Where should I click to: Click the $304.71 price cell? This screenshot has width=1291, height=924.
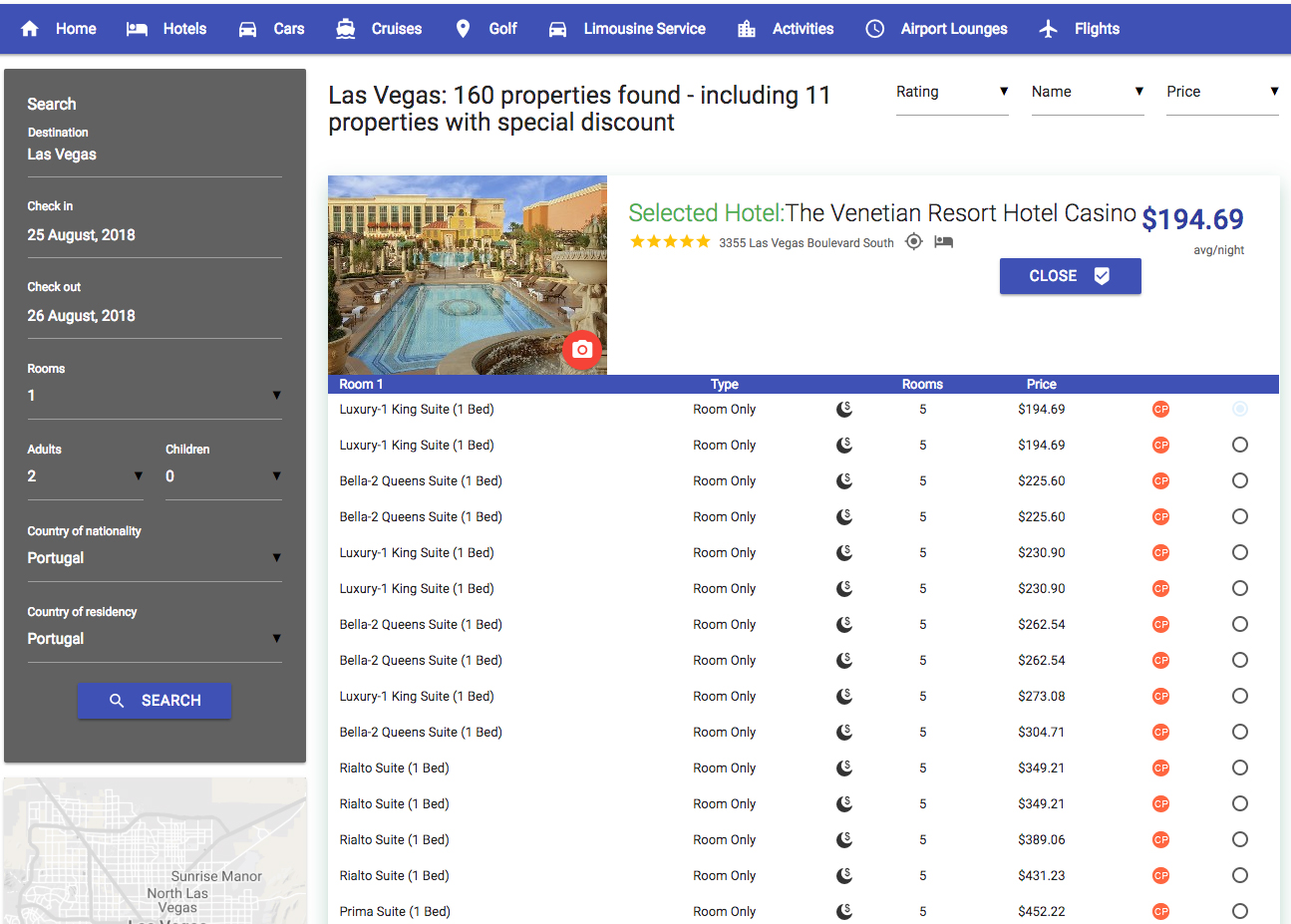(1042, 732)
